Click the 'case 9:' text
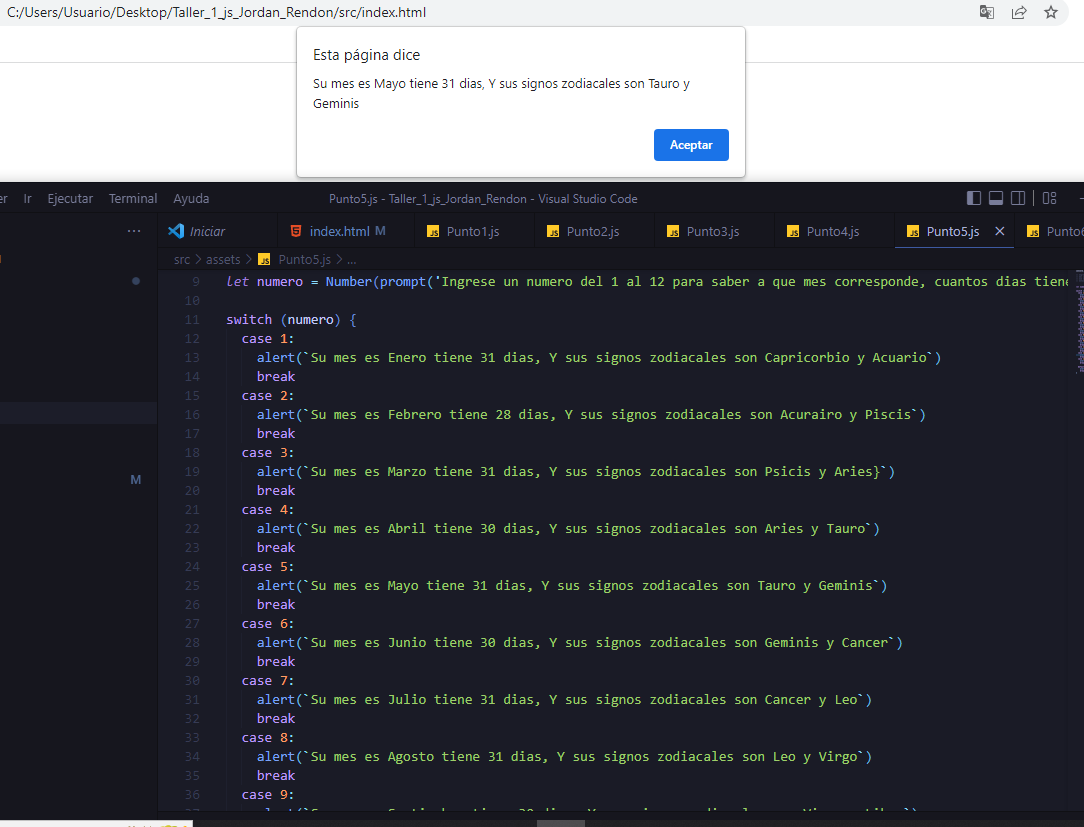The height and width of the screenshot is (827, 1084). pyautogui.click(x=268, y=795)
